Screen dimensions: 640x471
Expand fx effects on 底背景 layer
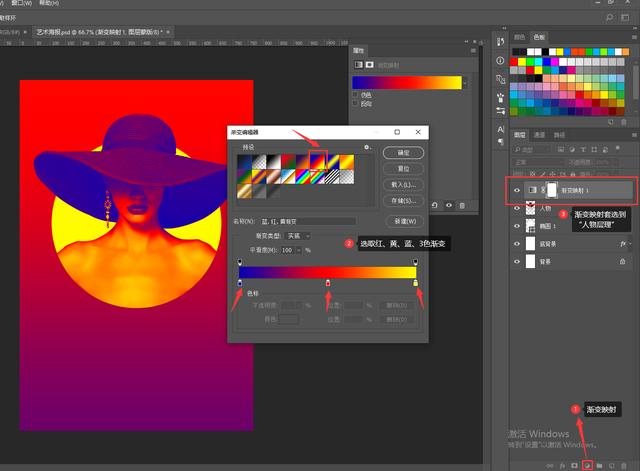[x=631, y=244]
